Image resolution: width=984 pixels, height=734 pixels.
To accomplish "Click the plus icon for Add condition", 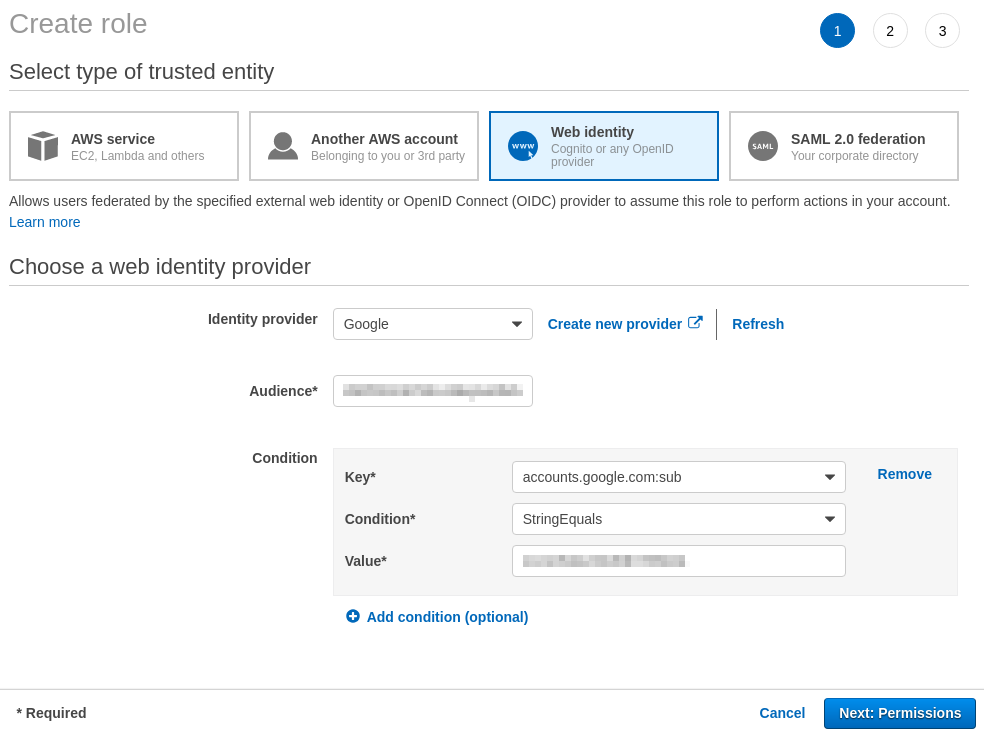I will pos(353,616).
